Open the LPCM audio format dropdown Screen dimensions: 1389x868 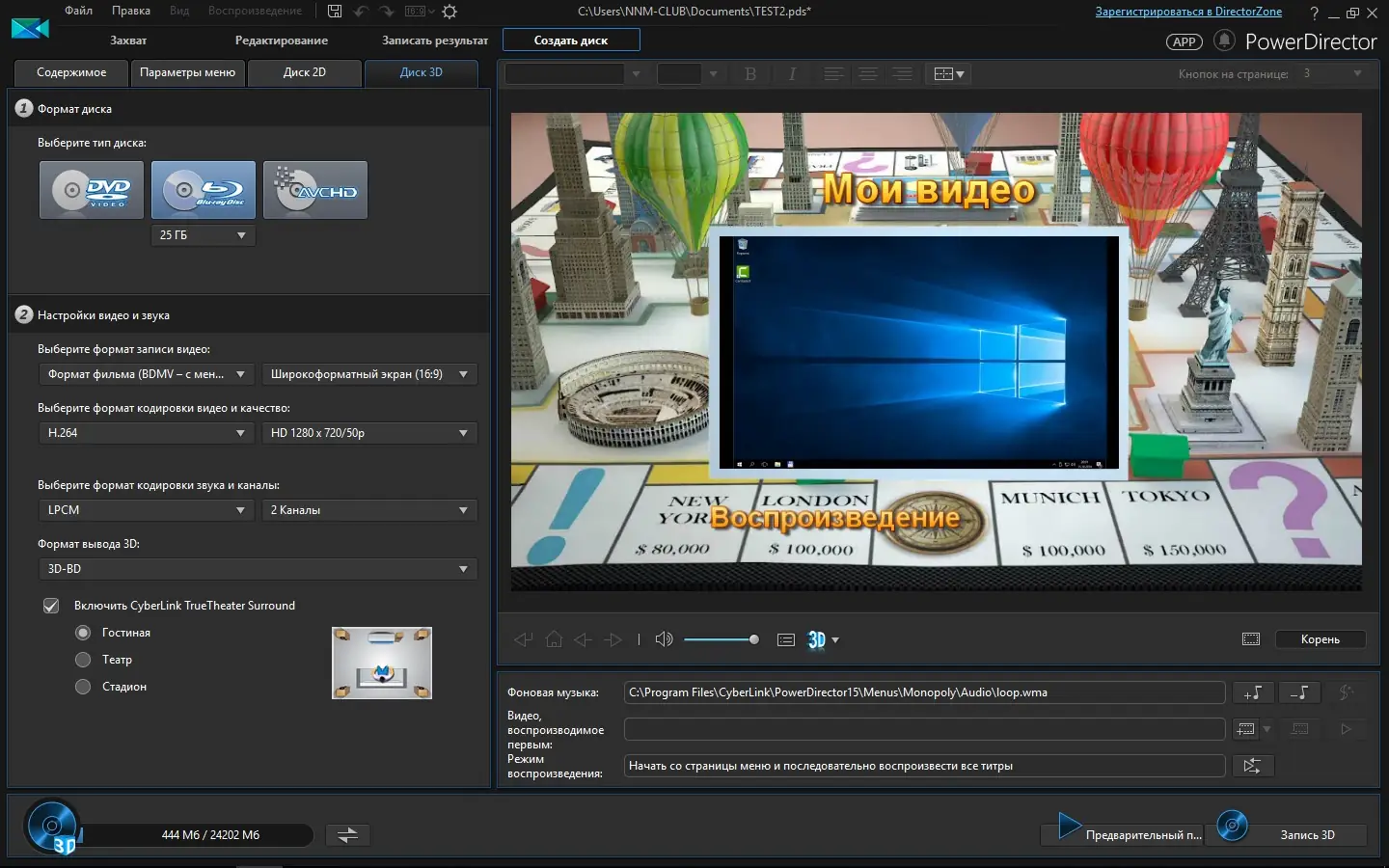[x=146, y=510]
